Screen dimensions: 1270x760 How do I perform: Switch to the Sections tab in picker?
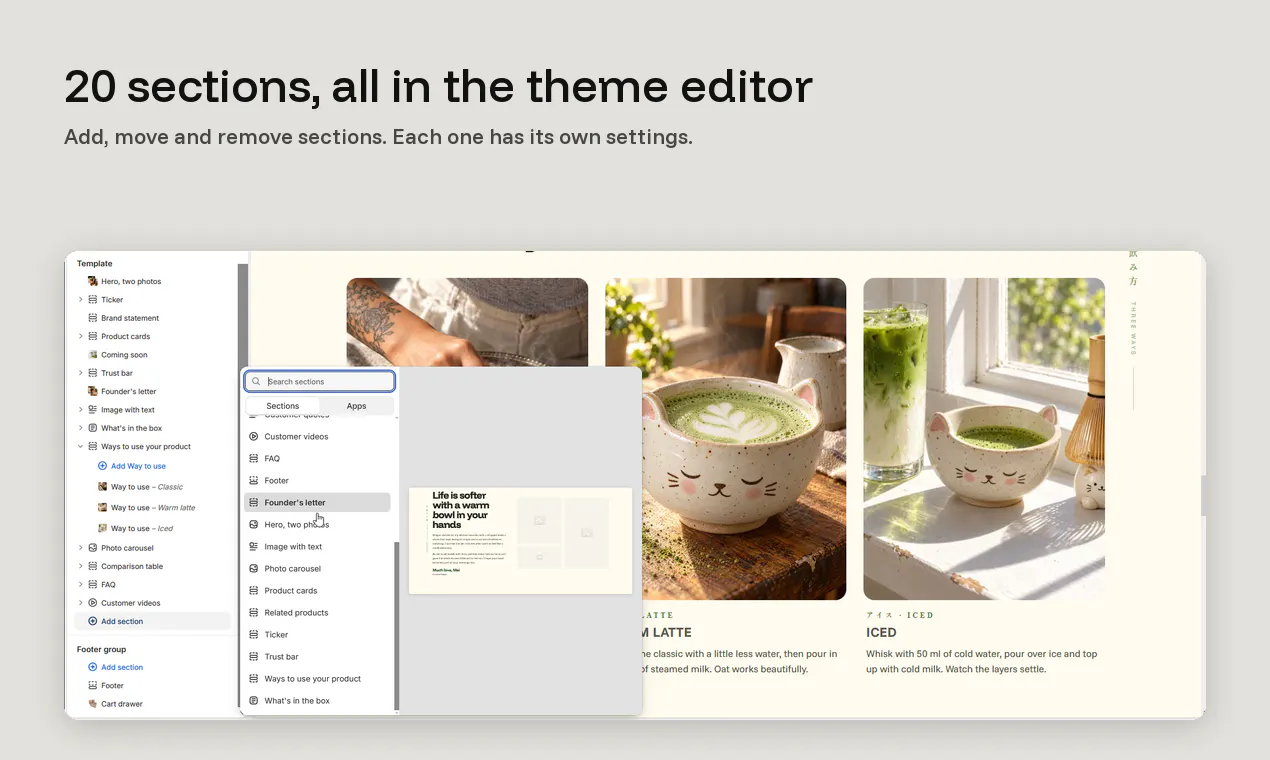point(283,406)
